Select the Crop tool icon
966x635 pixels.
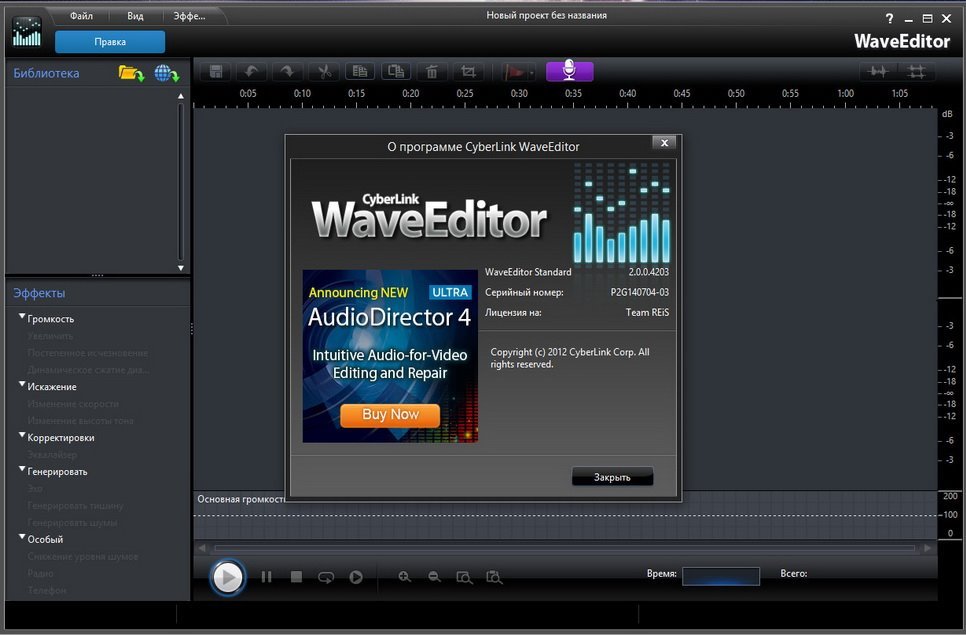point(468,71)
